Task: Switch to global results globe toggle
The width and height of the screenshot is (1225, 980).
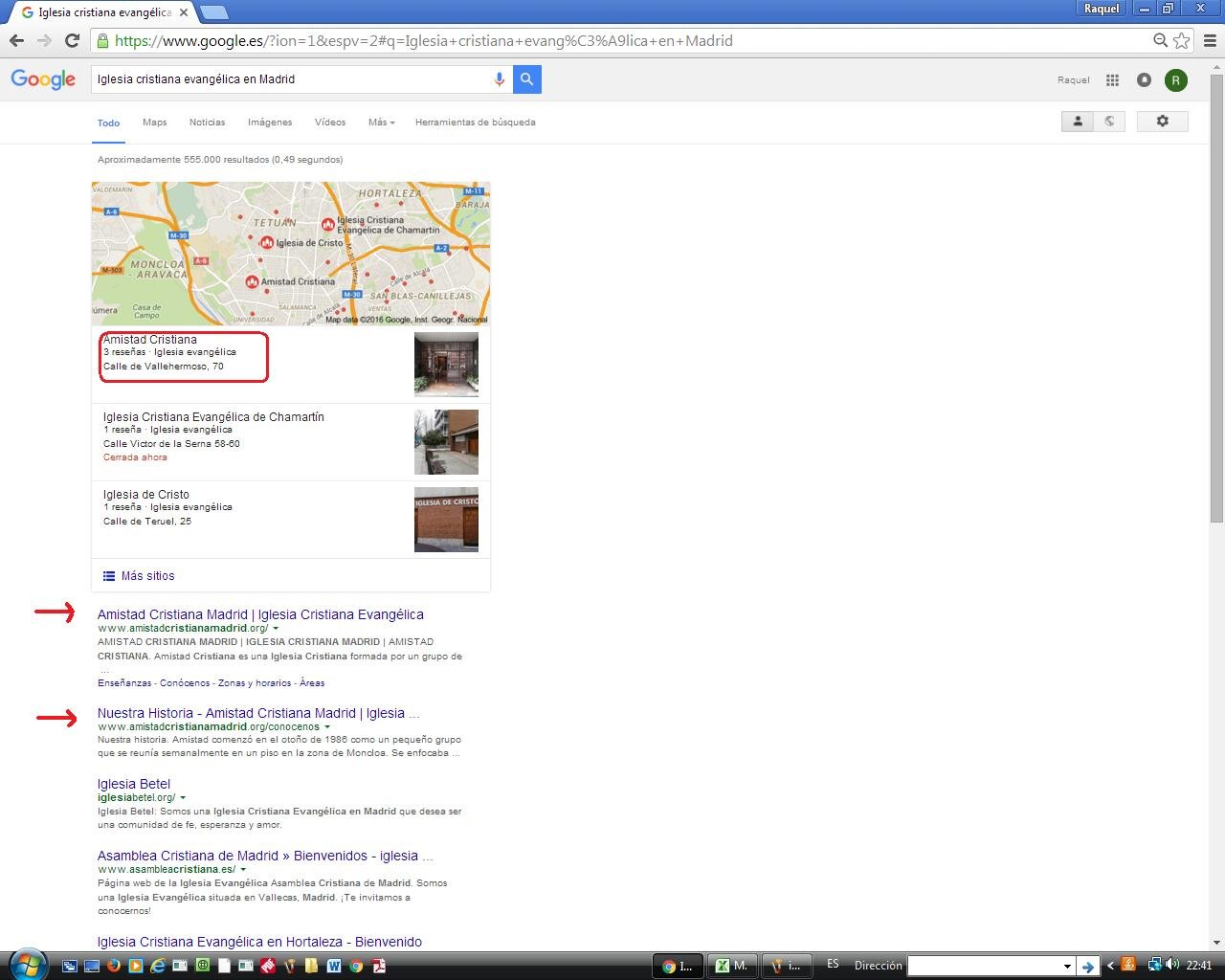Action: coord(1110,122)
